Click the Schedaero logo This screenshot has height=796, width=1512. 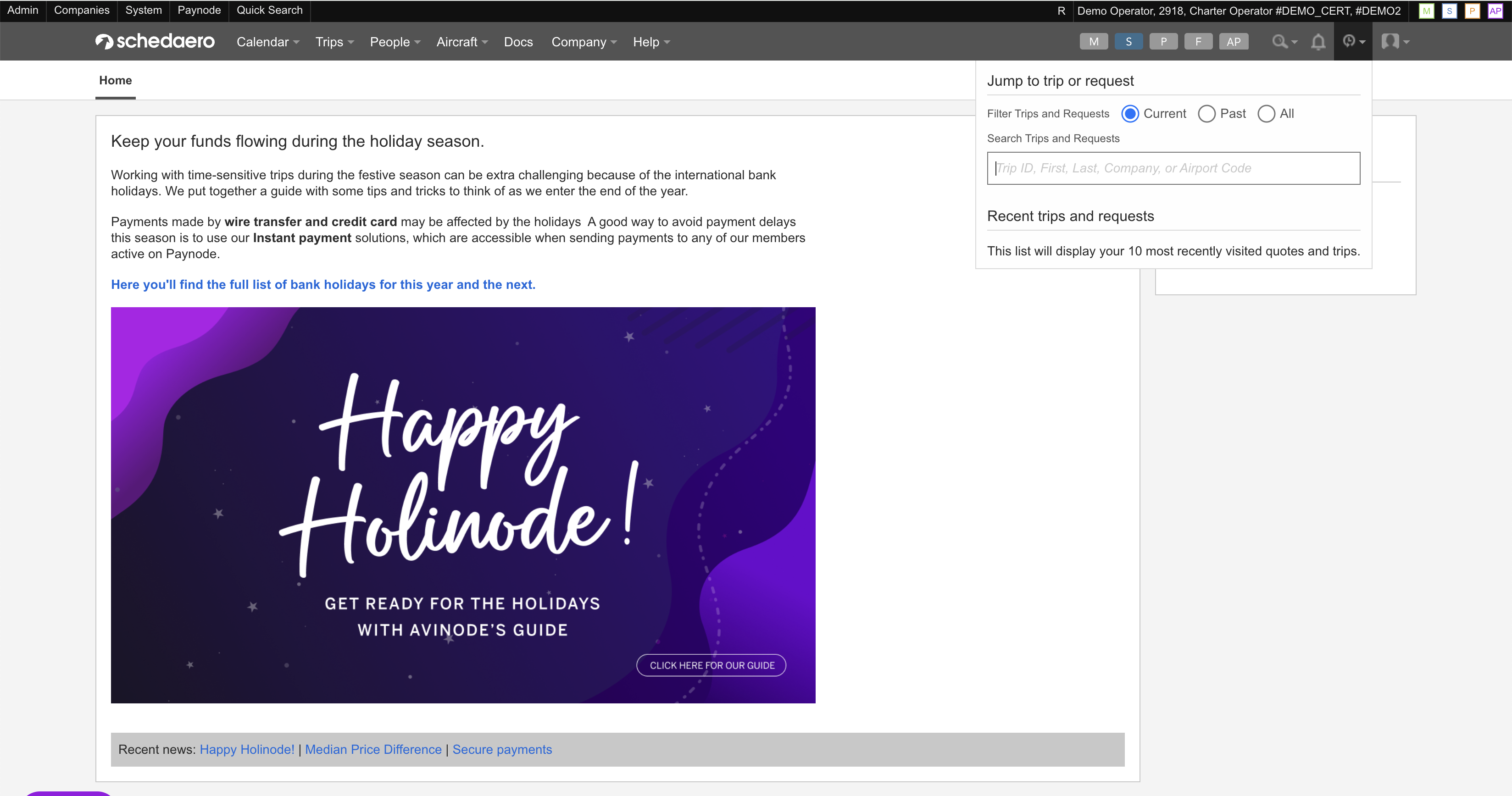coord(155,41)
